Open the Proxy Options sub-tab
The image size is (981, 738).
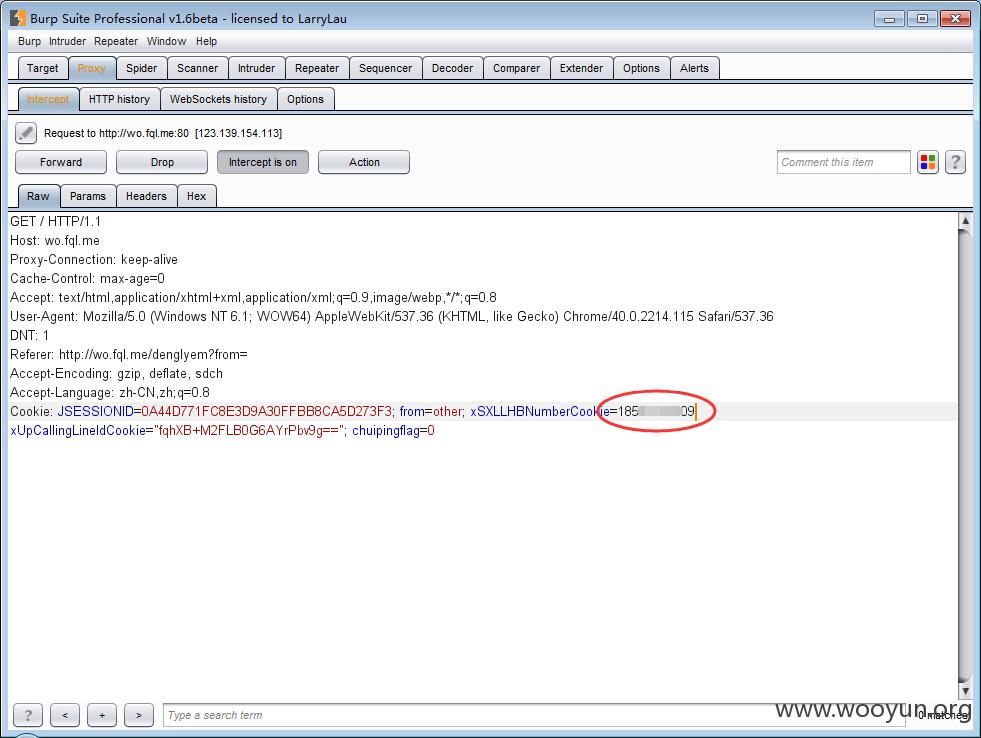click(305, 99)
